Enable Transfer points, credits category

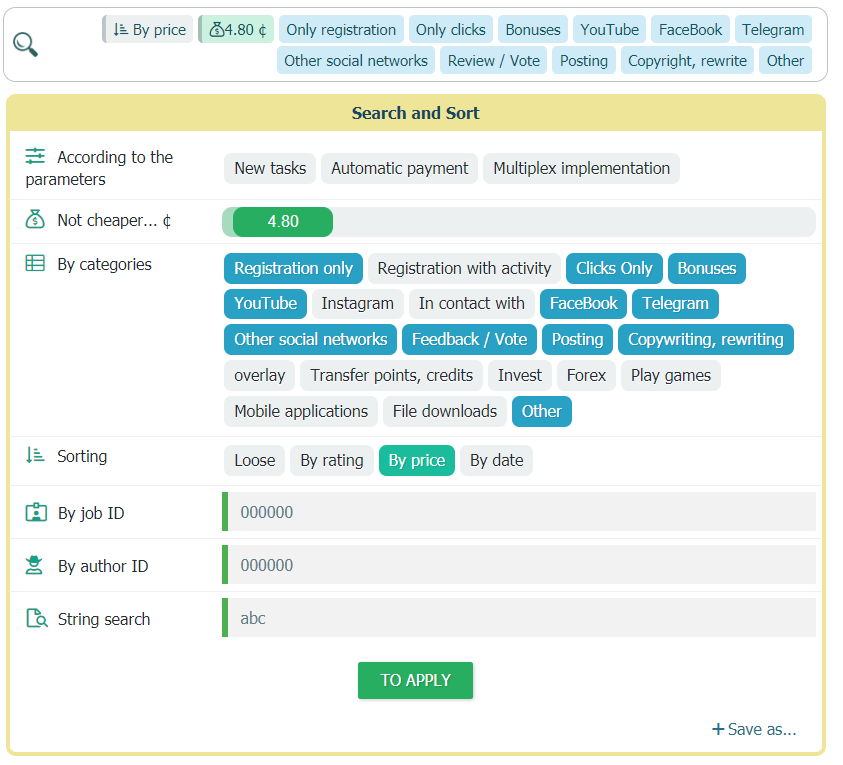[x=391, y=375]
